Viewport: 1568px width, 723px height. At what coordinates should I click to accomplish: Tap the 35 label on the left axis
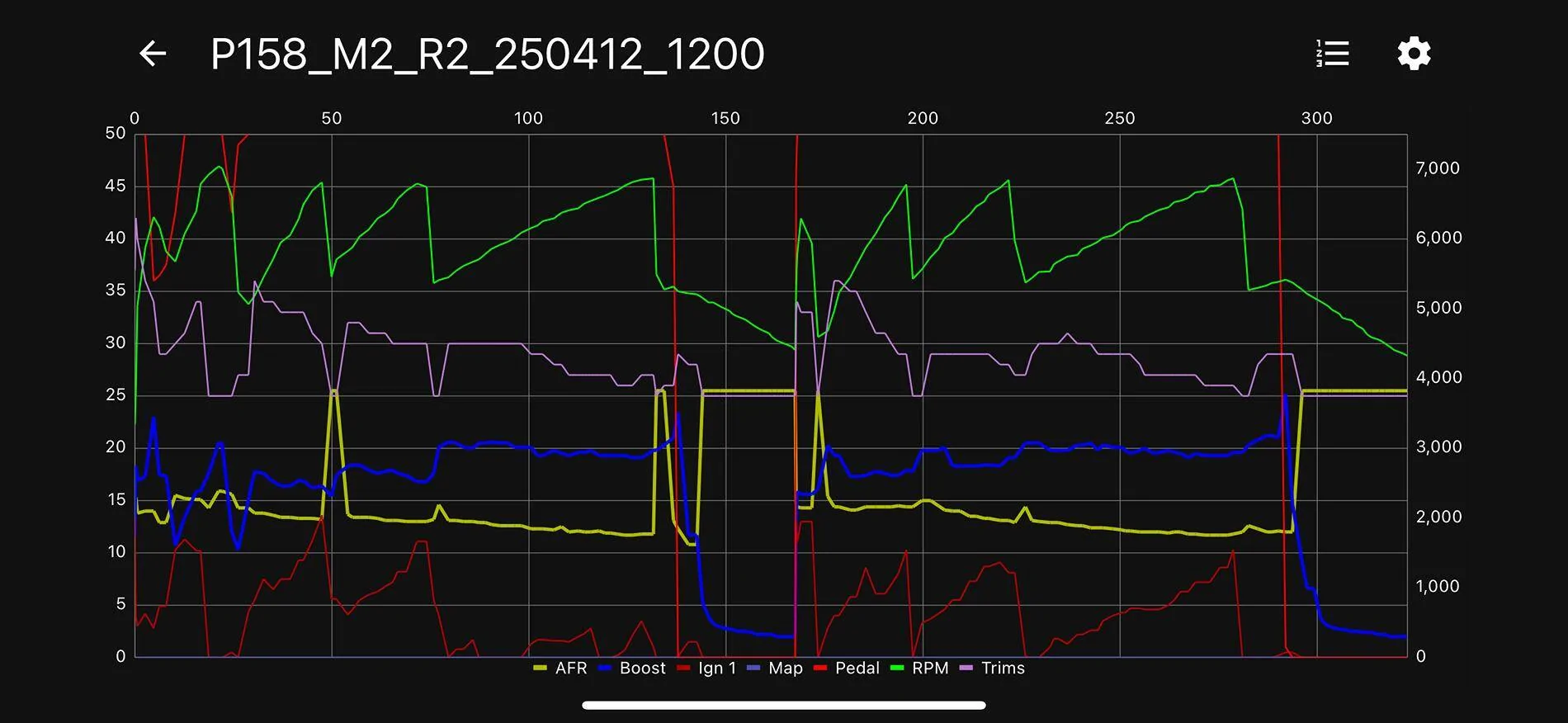coord(116,290)
